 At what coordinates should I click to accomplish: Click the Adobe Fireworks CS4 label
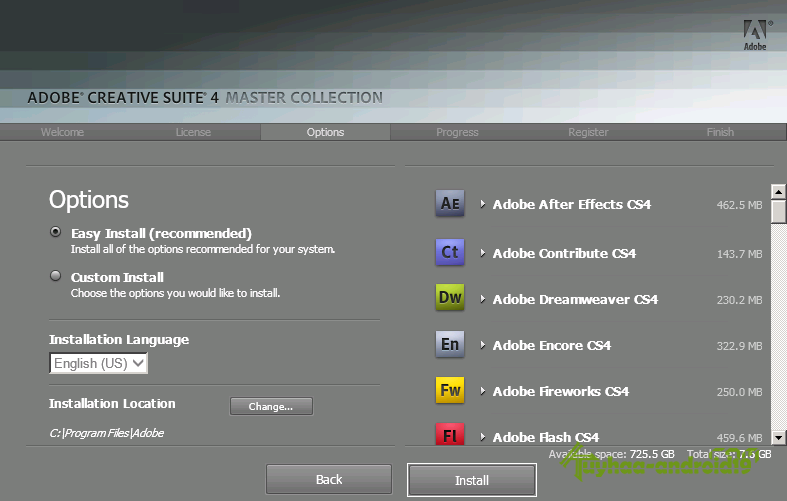pyautogui.click(x=561, y=391)
